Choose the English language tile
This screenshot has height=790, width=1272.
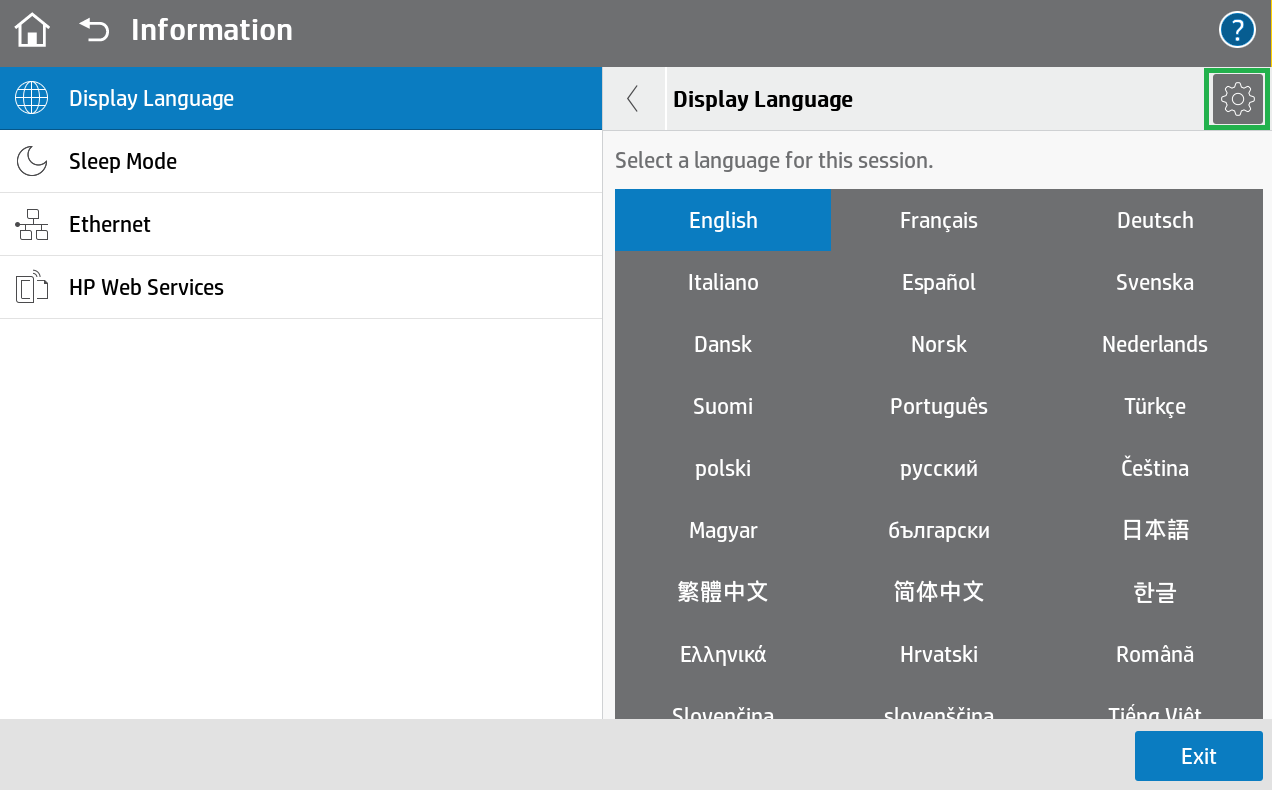pyautogui.click(x=722, y=220)
